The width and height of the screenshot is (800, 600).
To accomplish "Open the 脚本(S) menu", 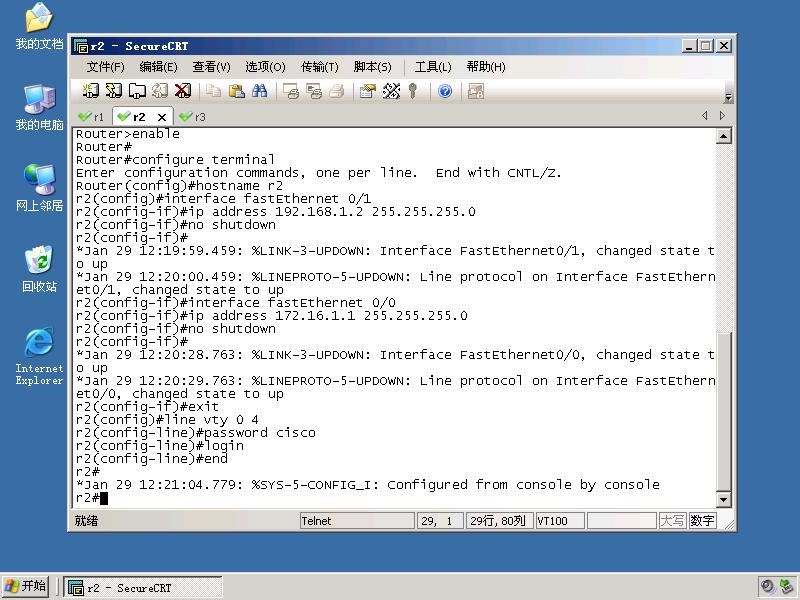I will 372,67.
